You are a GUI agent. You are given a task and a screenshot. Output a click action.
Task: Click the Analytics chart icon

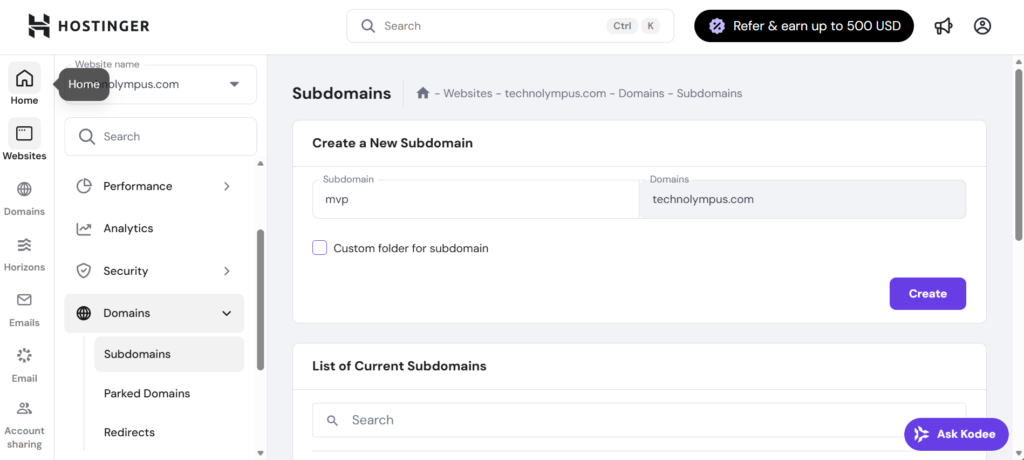pos(84,229)
